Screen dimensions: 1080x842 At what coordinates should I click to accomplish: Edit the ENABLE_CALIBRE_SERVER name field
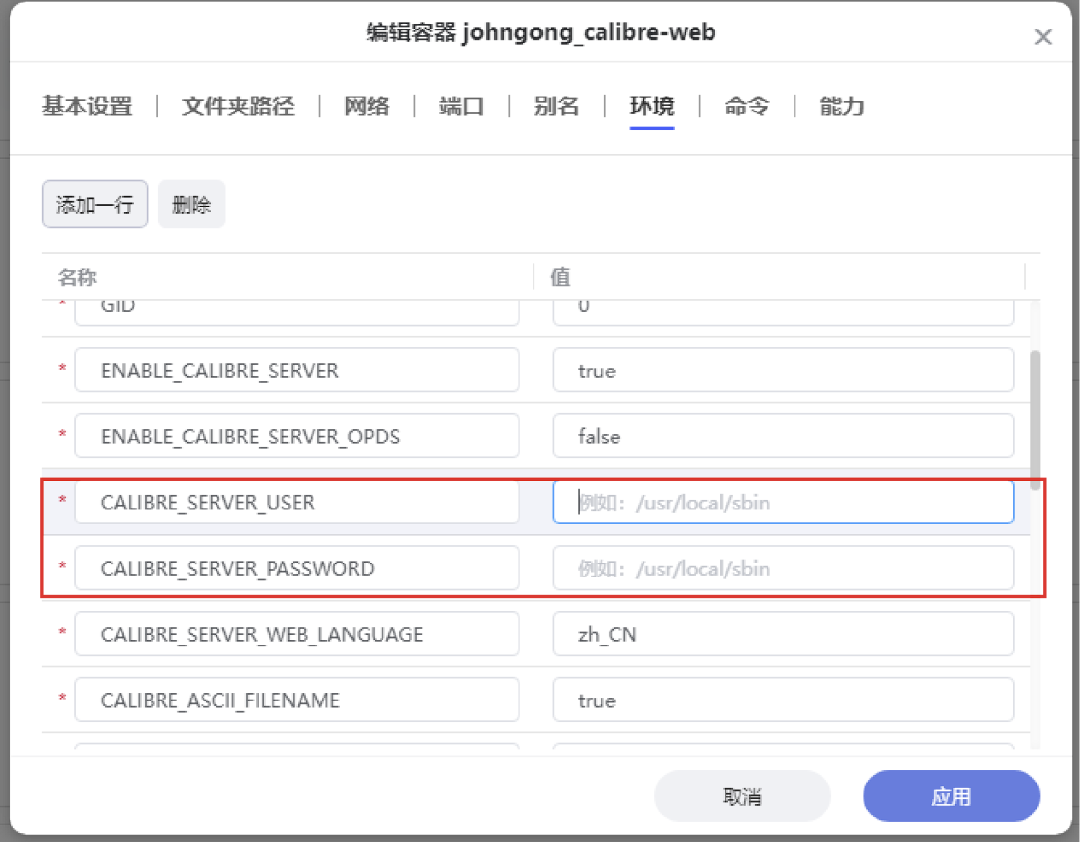click(x=297, y=370)
